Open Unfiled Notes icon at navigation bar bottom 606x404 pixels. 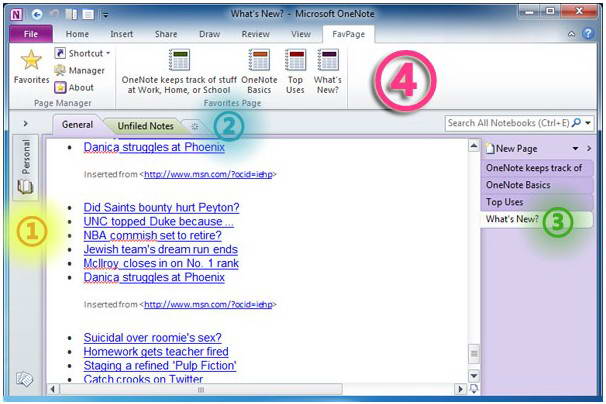(25, 379)
